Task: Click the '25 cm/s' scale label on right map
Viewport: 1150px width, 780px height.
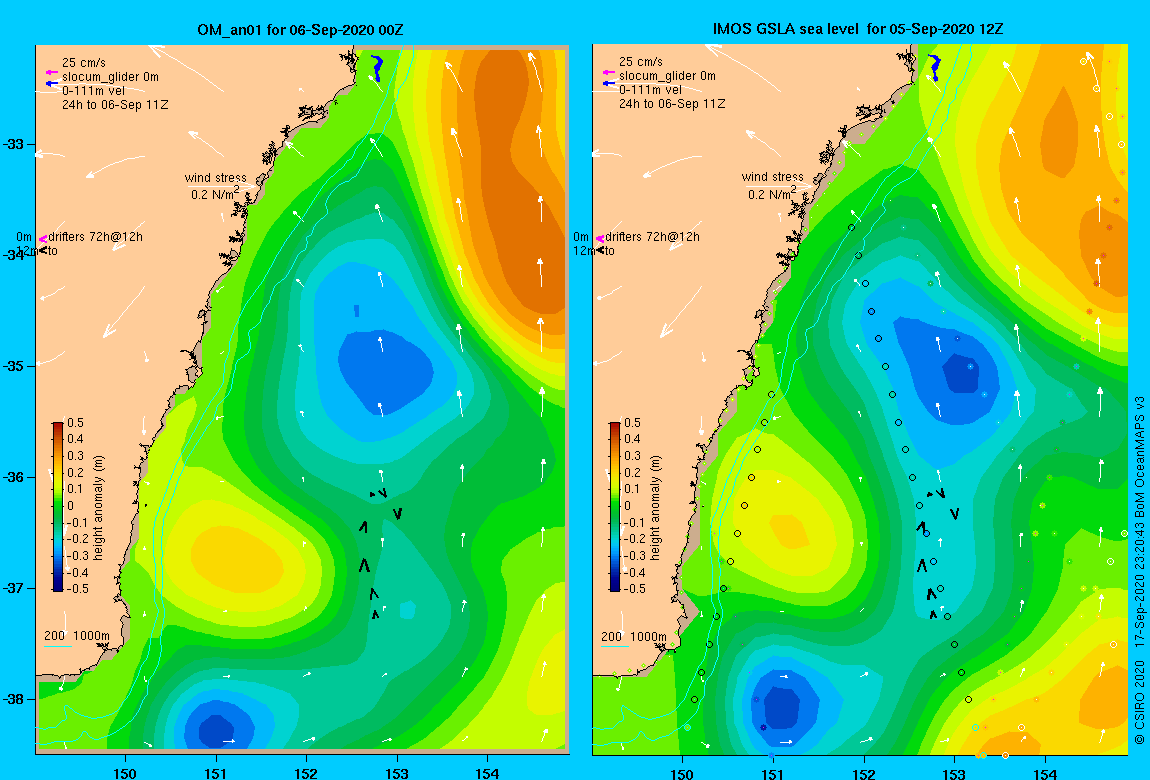Action: click(640, 62)
